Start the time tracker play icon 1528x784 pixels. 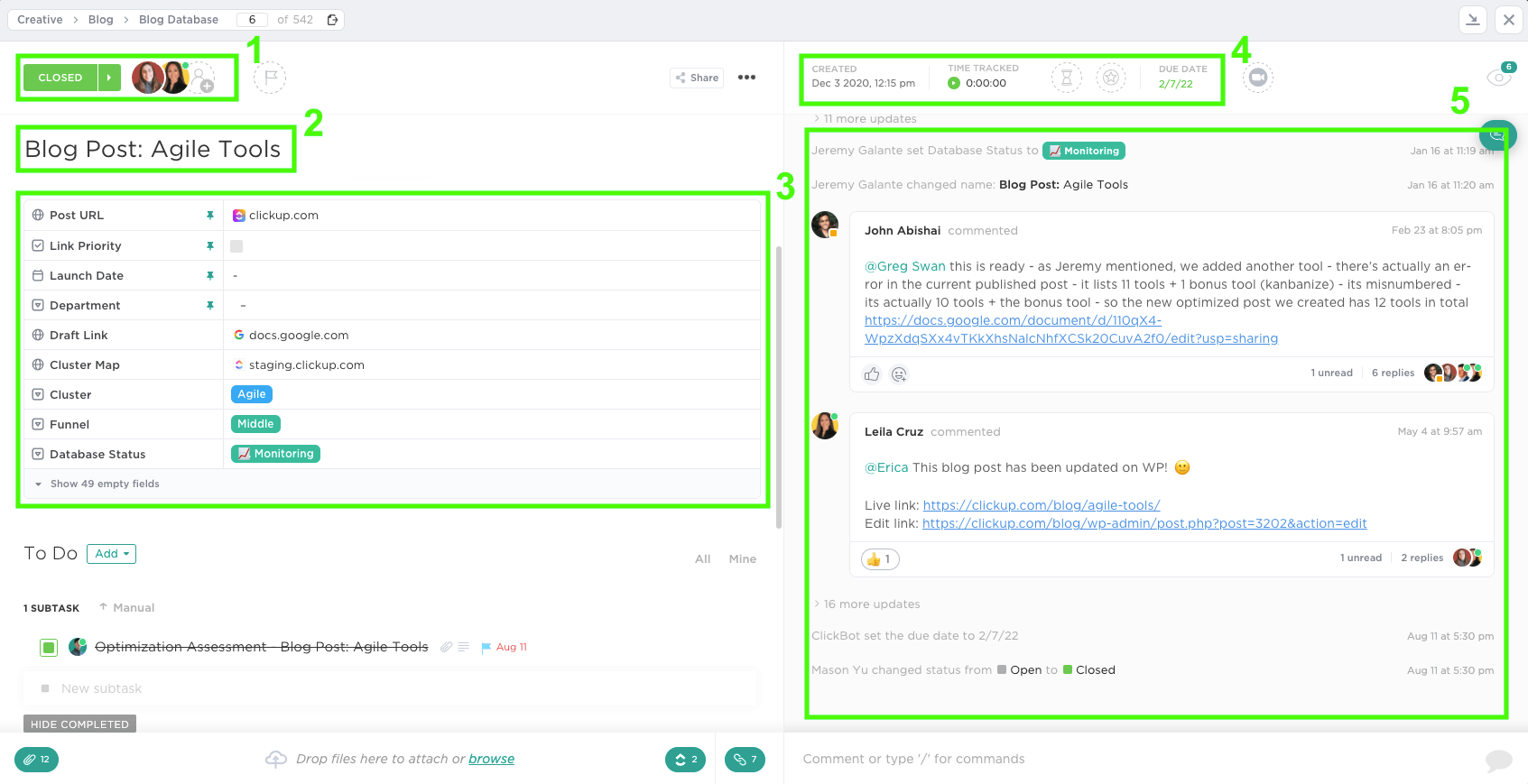click(954, 83)
